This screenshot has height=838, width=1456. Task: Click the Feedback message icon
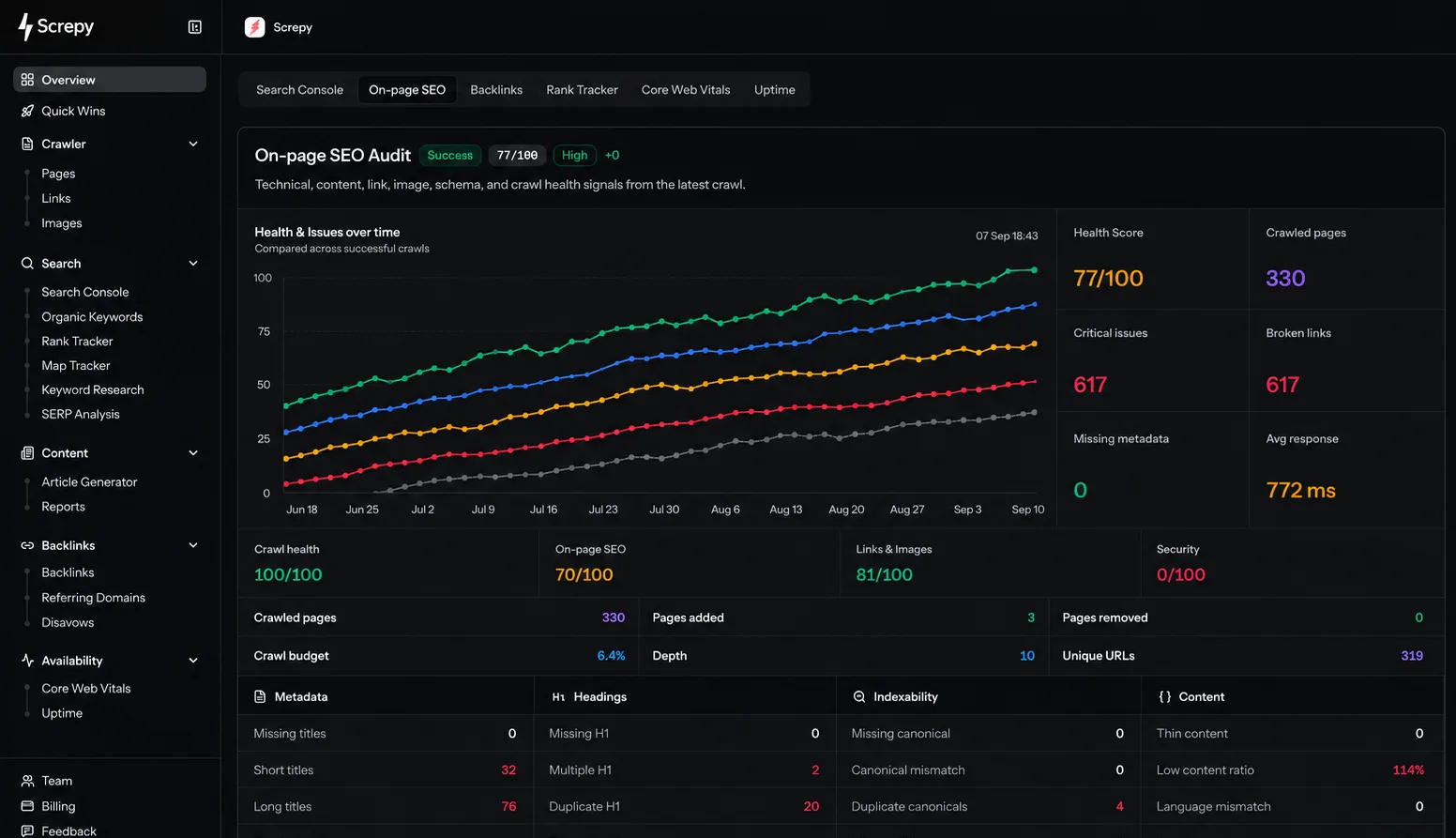tap(27, 831)
